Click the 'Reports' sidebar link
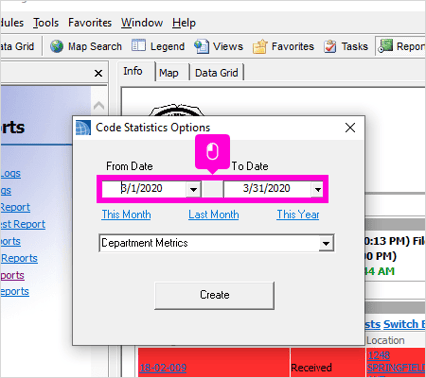Screen dimensions: 426x378 click(19, 258)
